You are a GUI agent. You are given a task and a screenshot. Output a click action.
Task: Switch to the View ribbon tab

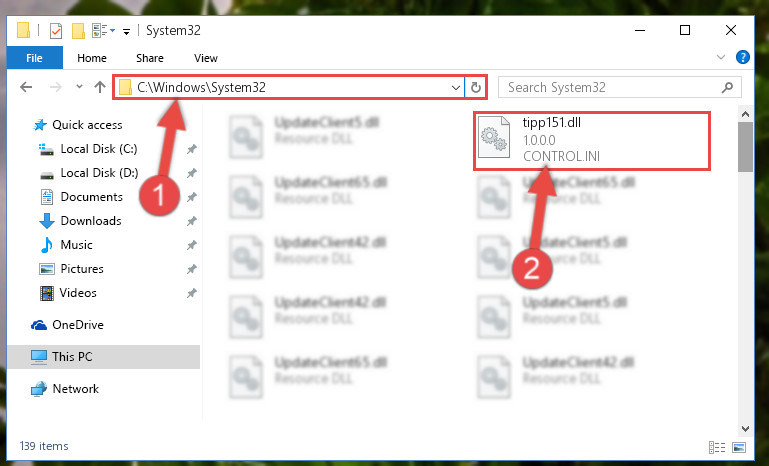coord(205,58)
